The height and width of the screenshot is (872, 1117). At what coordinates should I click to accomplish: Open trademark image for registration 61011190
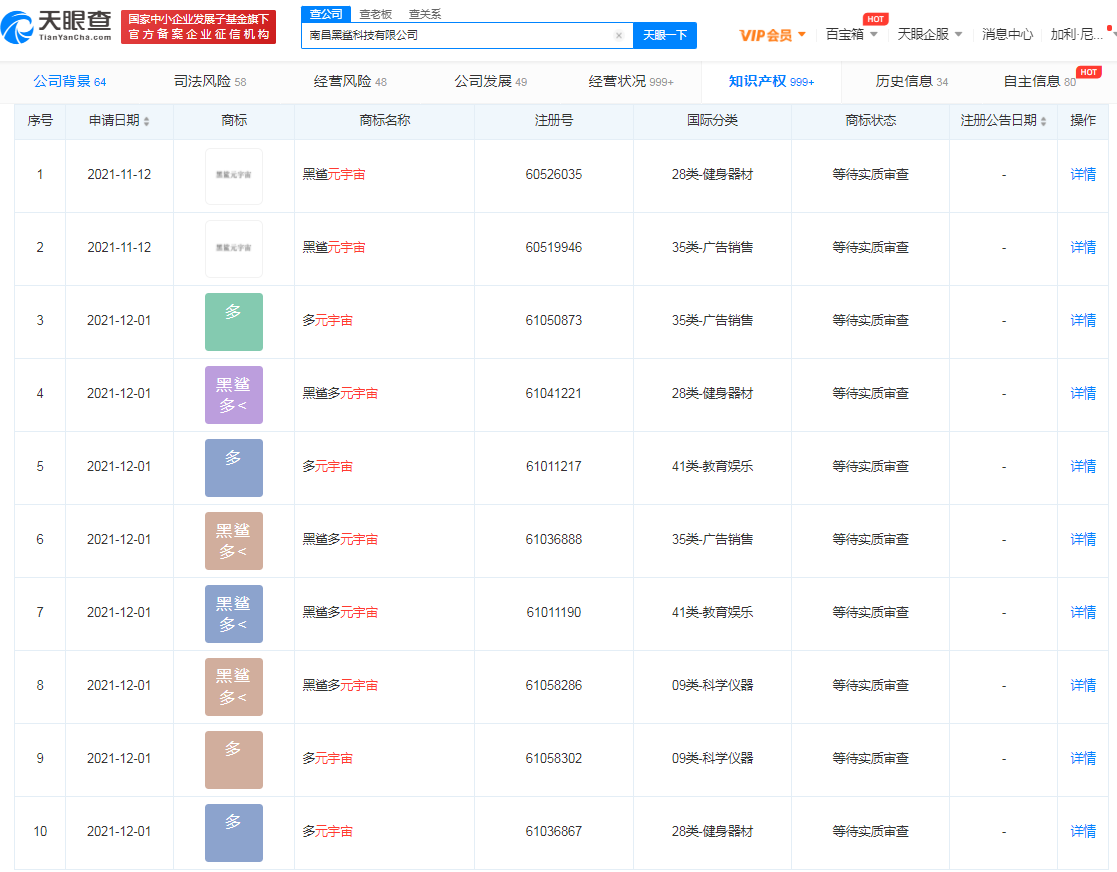[x=234, y=614]
